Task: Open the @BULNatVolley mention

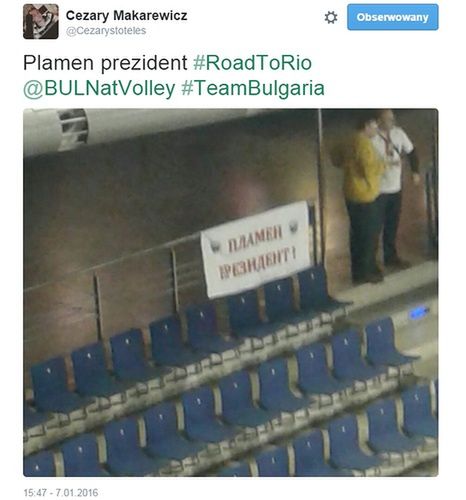Action: (99, 89)
